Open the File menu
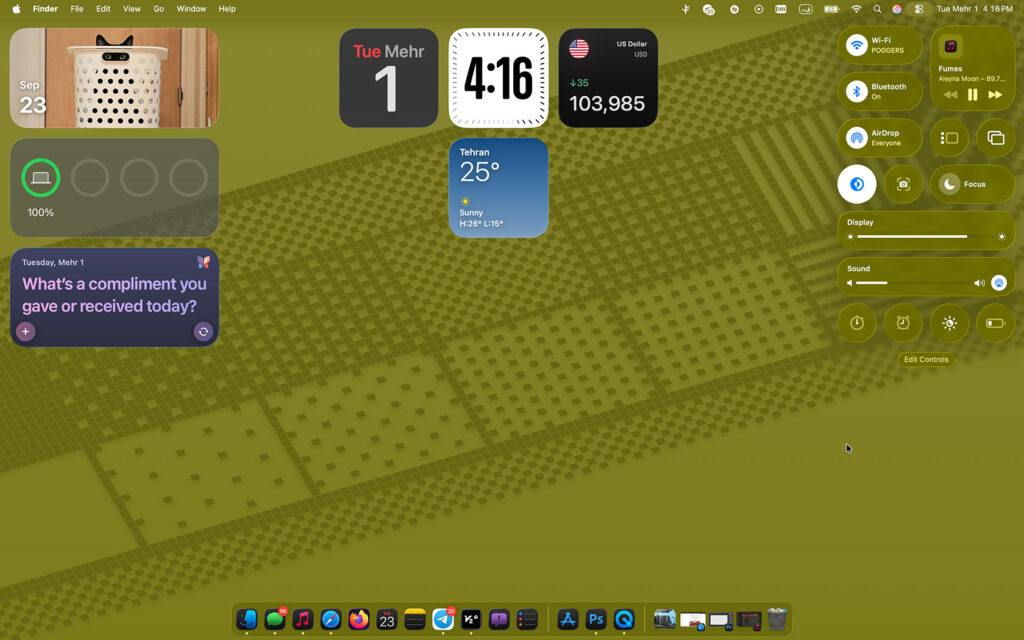This screenshot has width=1024, height=640. [76, 9]
